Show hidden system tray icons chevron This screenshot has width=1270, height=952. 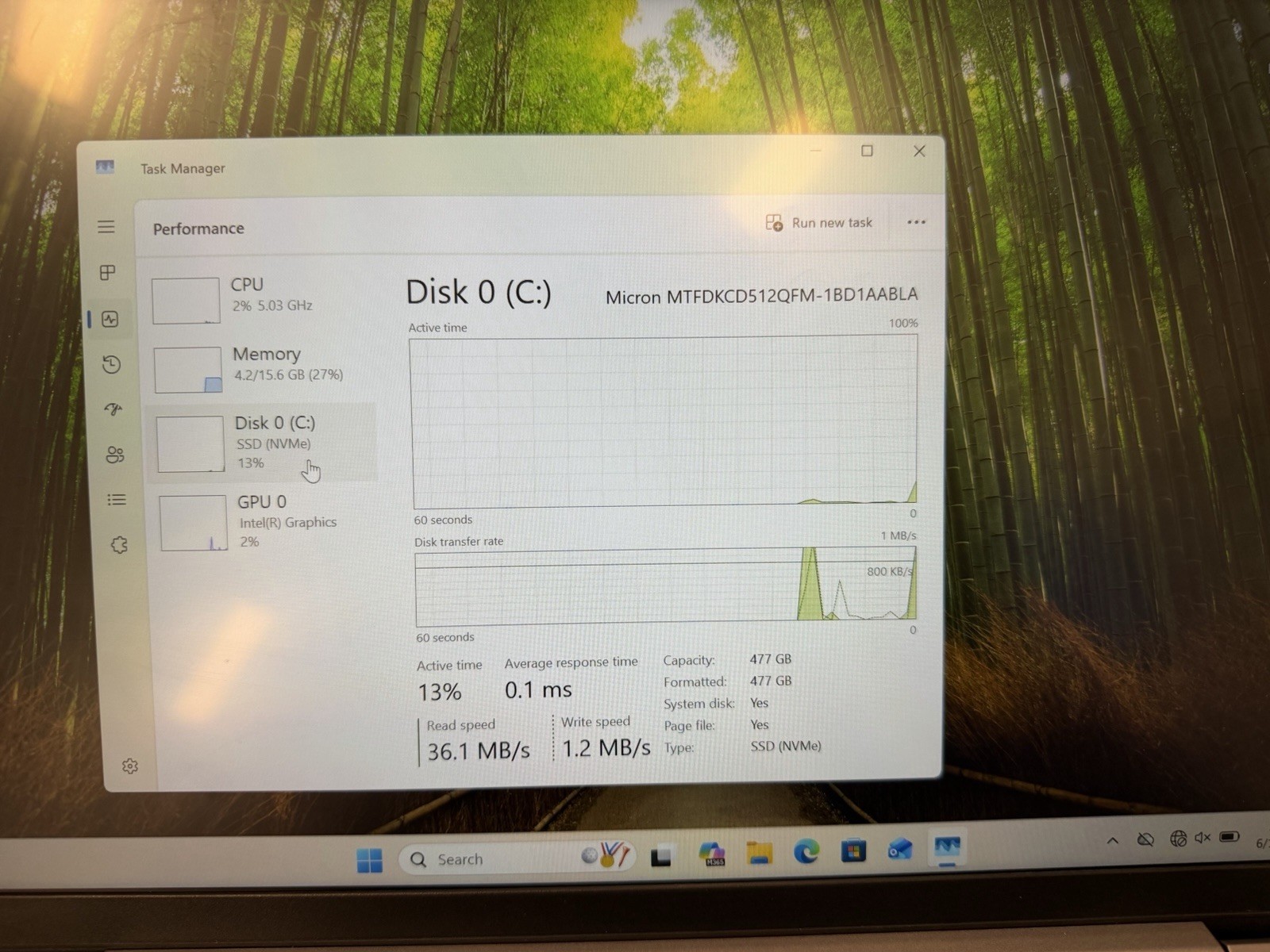click(1113, 840)
